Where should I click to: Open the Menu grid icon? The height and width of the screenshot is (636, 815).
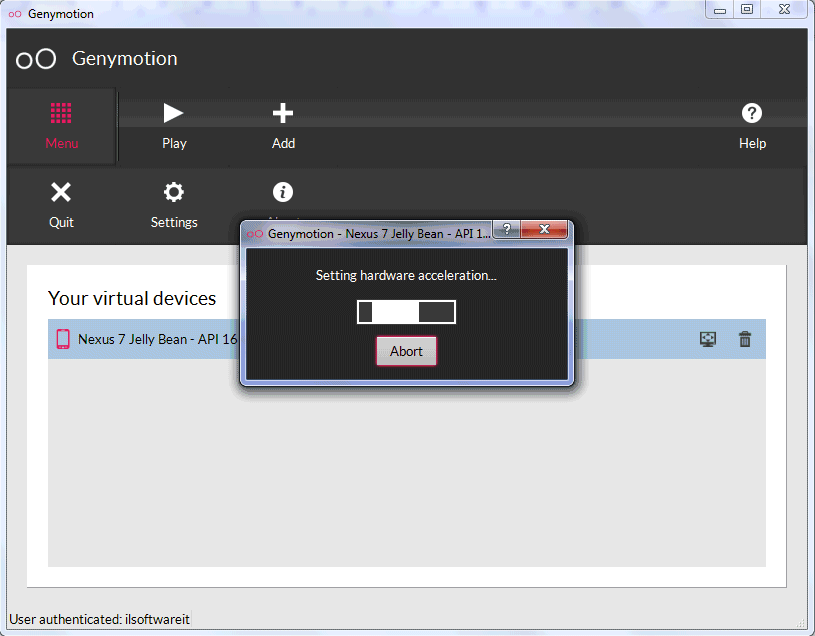click(x=61, y=113)
